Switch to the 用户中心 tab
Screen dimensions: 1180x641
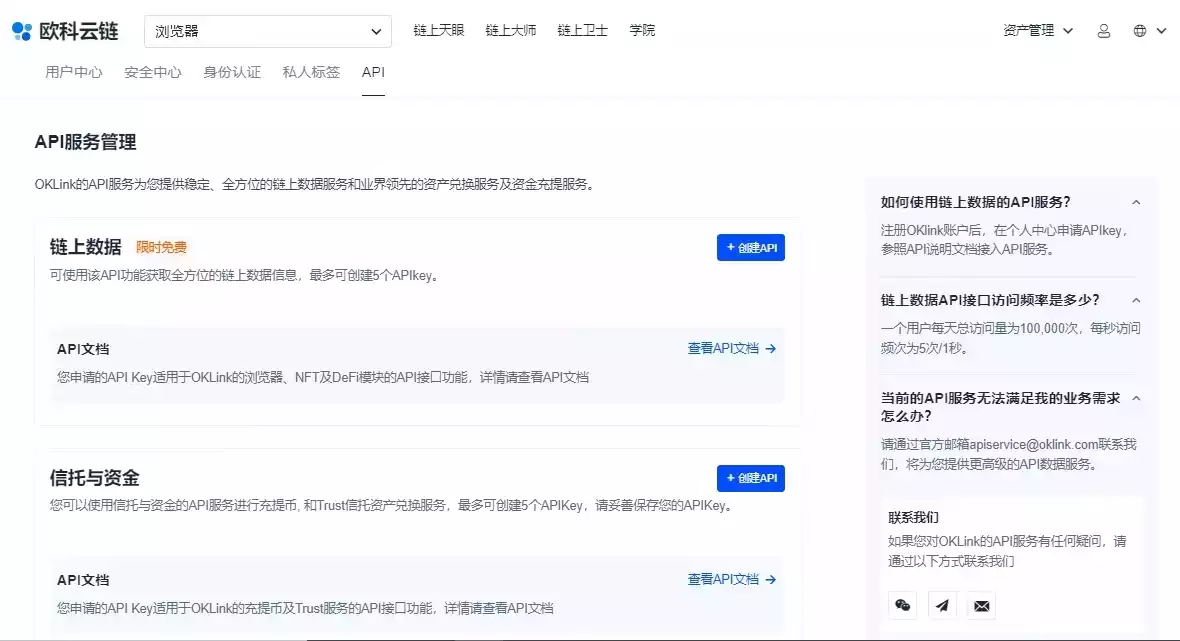point(74,72)
